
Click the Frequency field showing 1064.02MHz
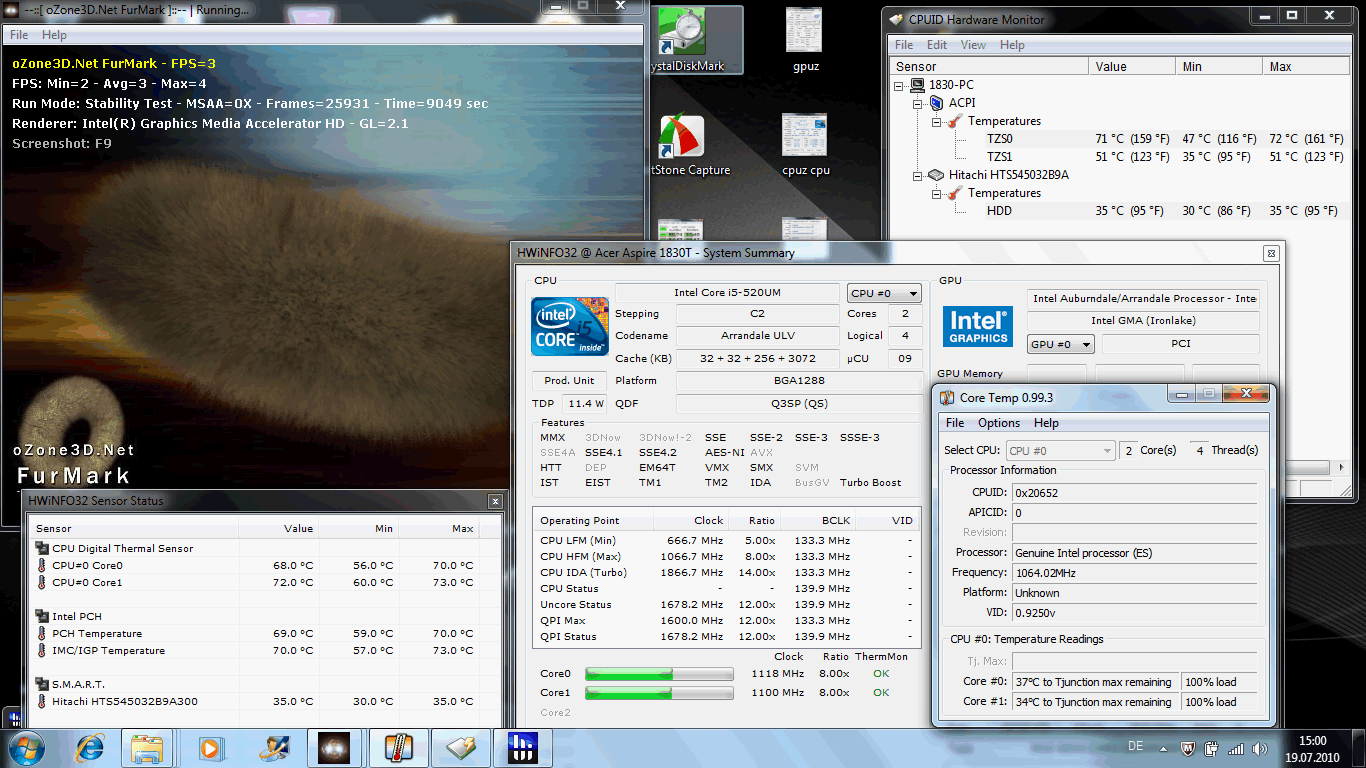pos(1134,573)
